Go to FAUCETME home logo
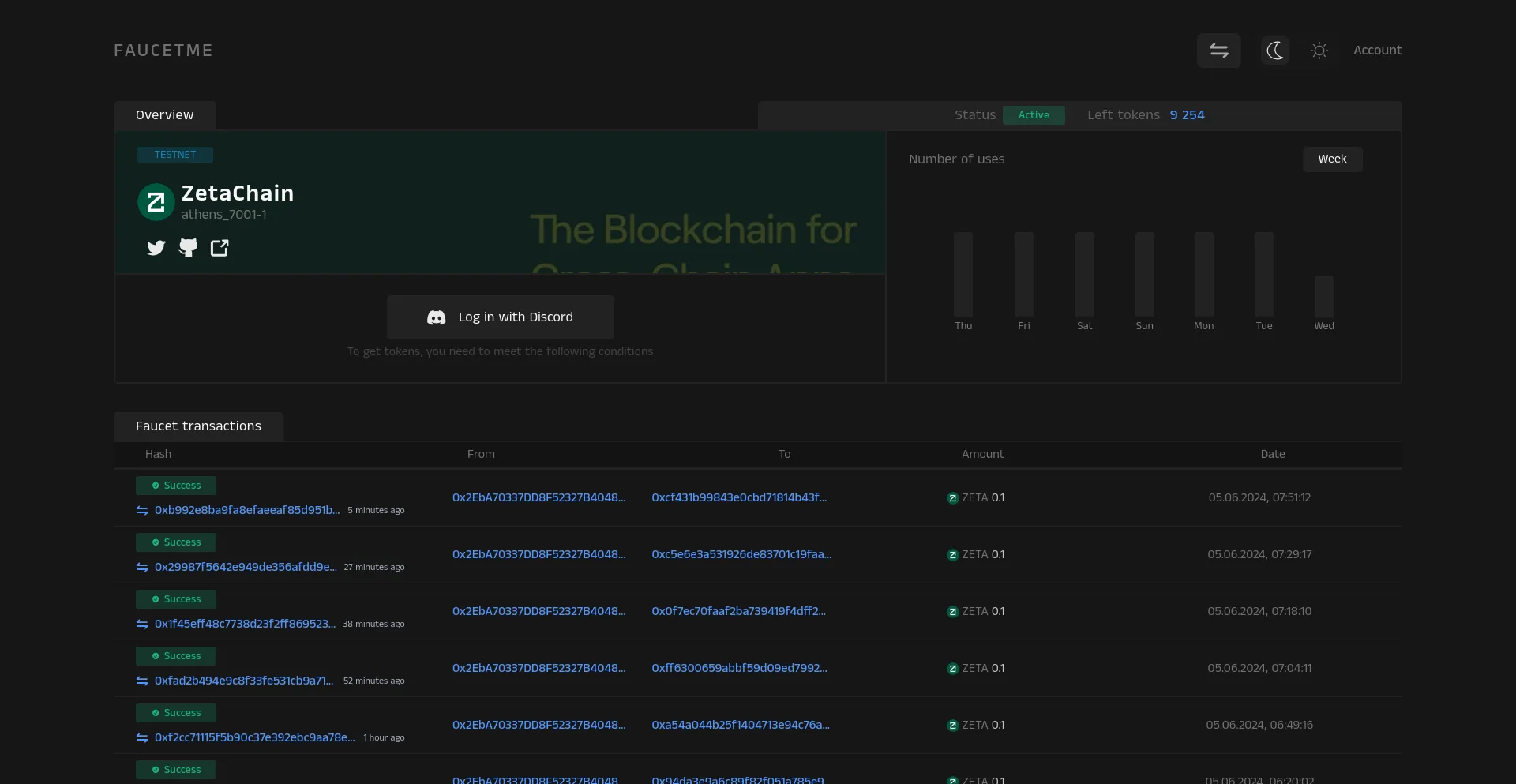This screenshot has width=1516, height=784. (163, 51)
